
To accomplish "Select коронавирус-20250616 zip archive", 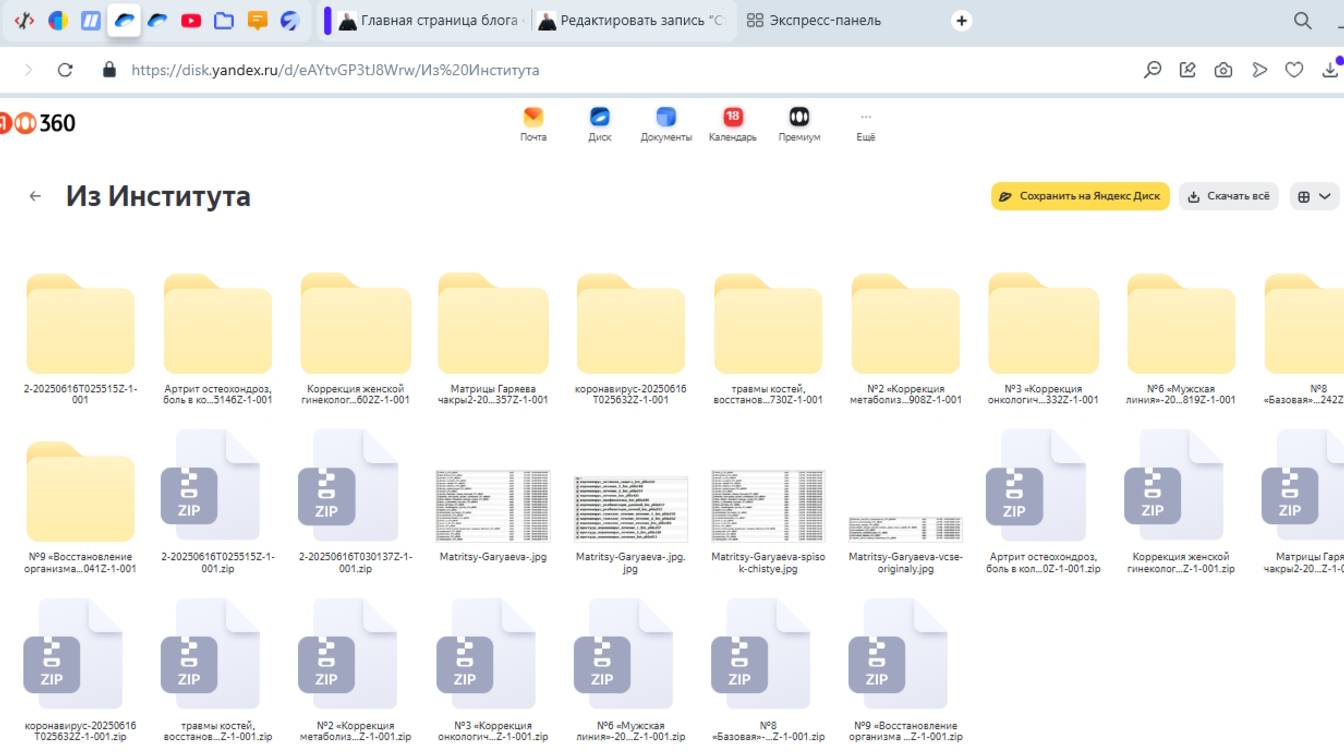I will coord(80,670).
